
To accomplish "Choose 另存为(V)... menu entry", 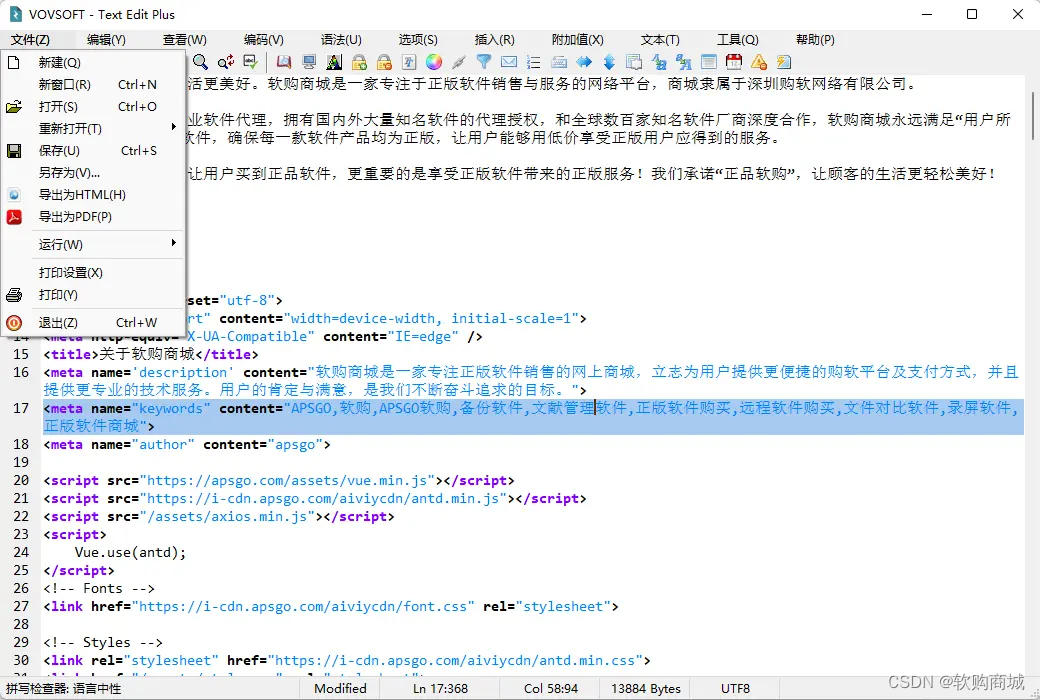I will (93, 173).
